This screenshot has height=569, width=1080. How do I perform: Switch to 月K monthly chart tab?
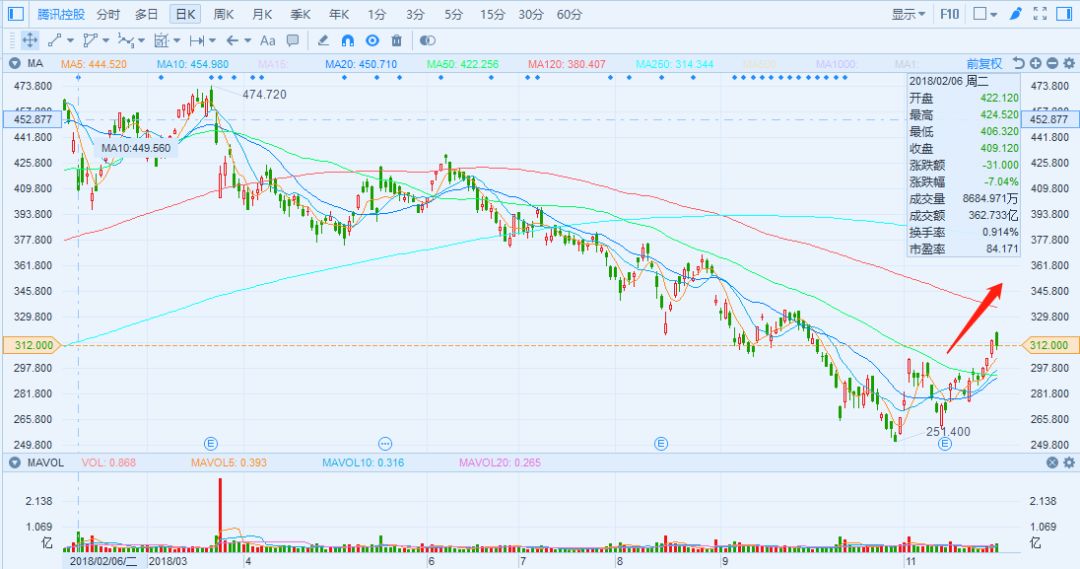point(262,14)
